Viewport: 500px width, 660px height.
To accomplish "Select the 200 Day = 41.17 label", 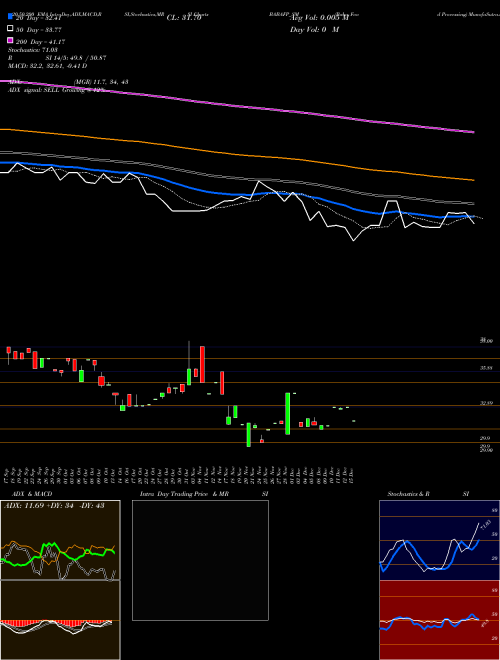I will 40,42.
